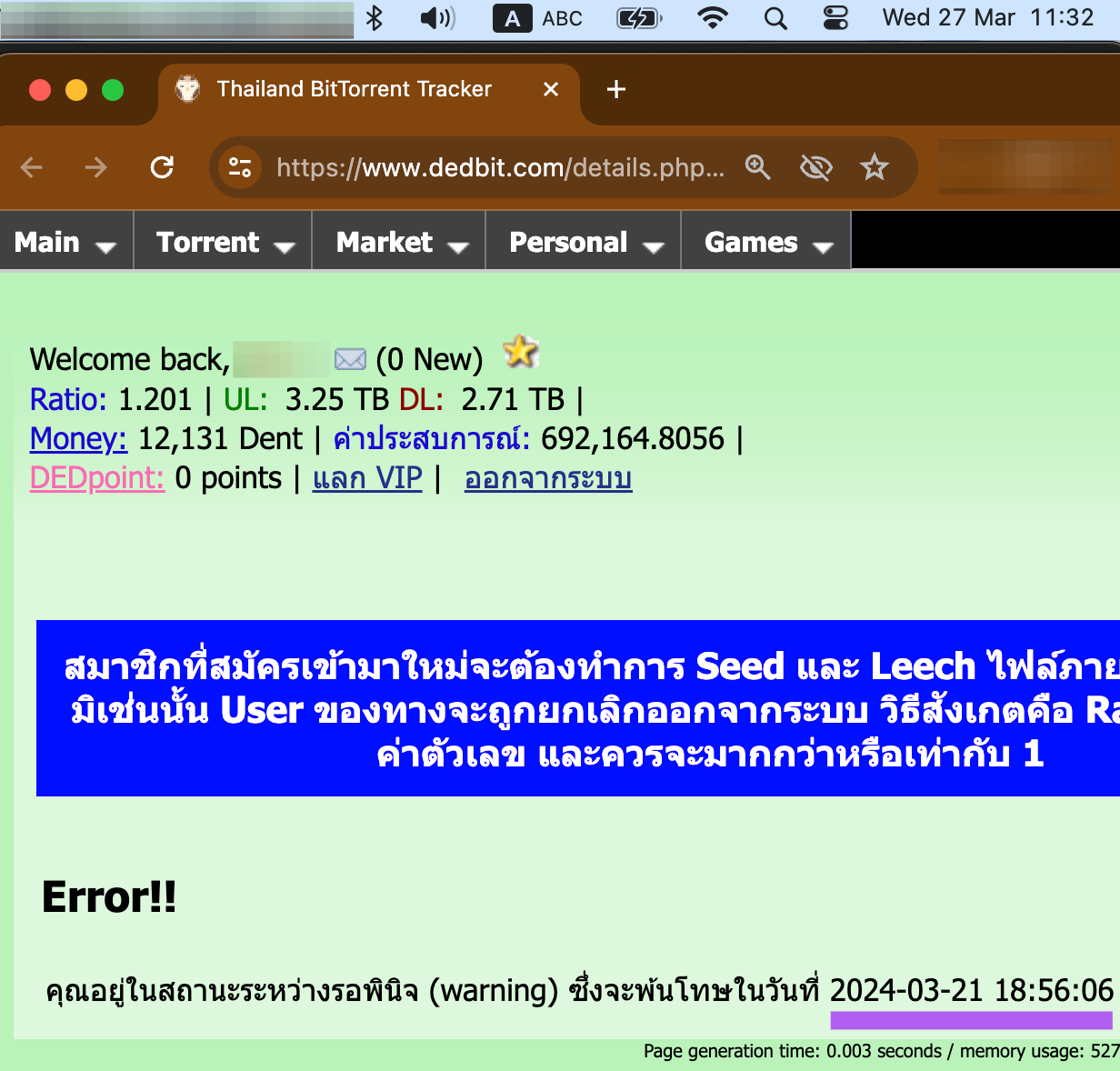Open the Personal menu
Screen dimensions: 1120x1071
coord(585,243)
